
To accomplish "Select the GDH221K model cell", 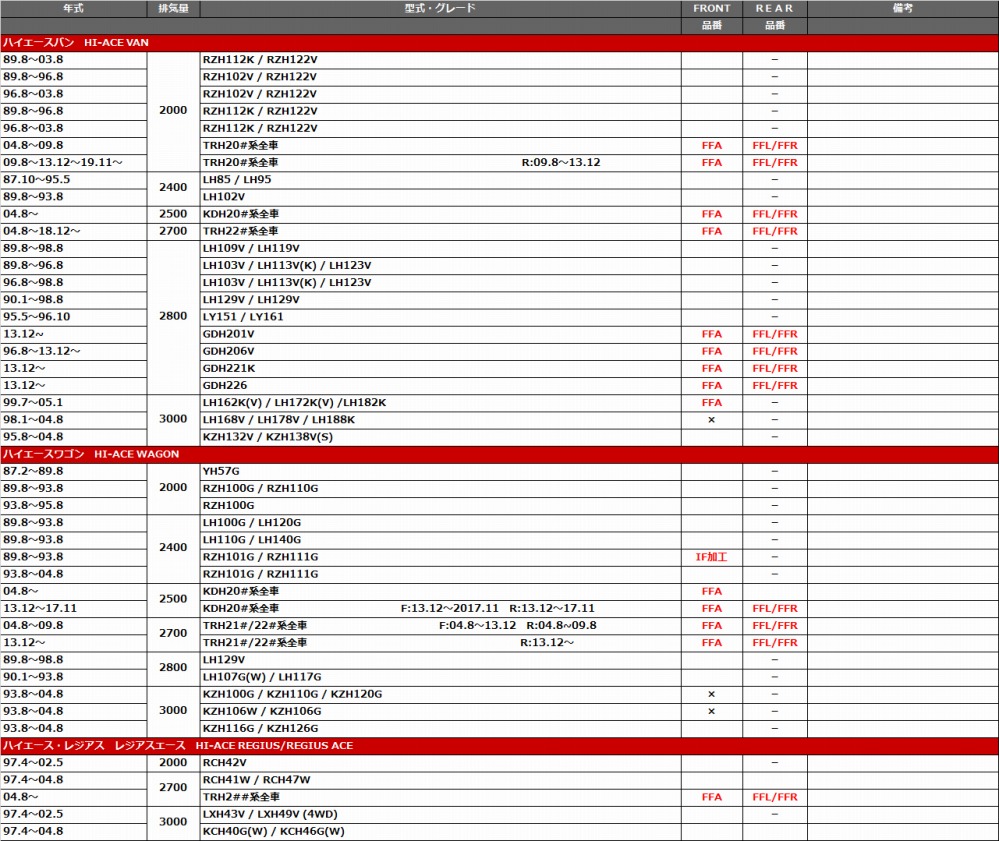I will tap(440, 368).
